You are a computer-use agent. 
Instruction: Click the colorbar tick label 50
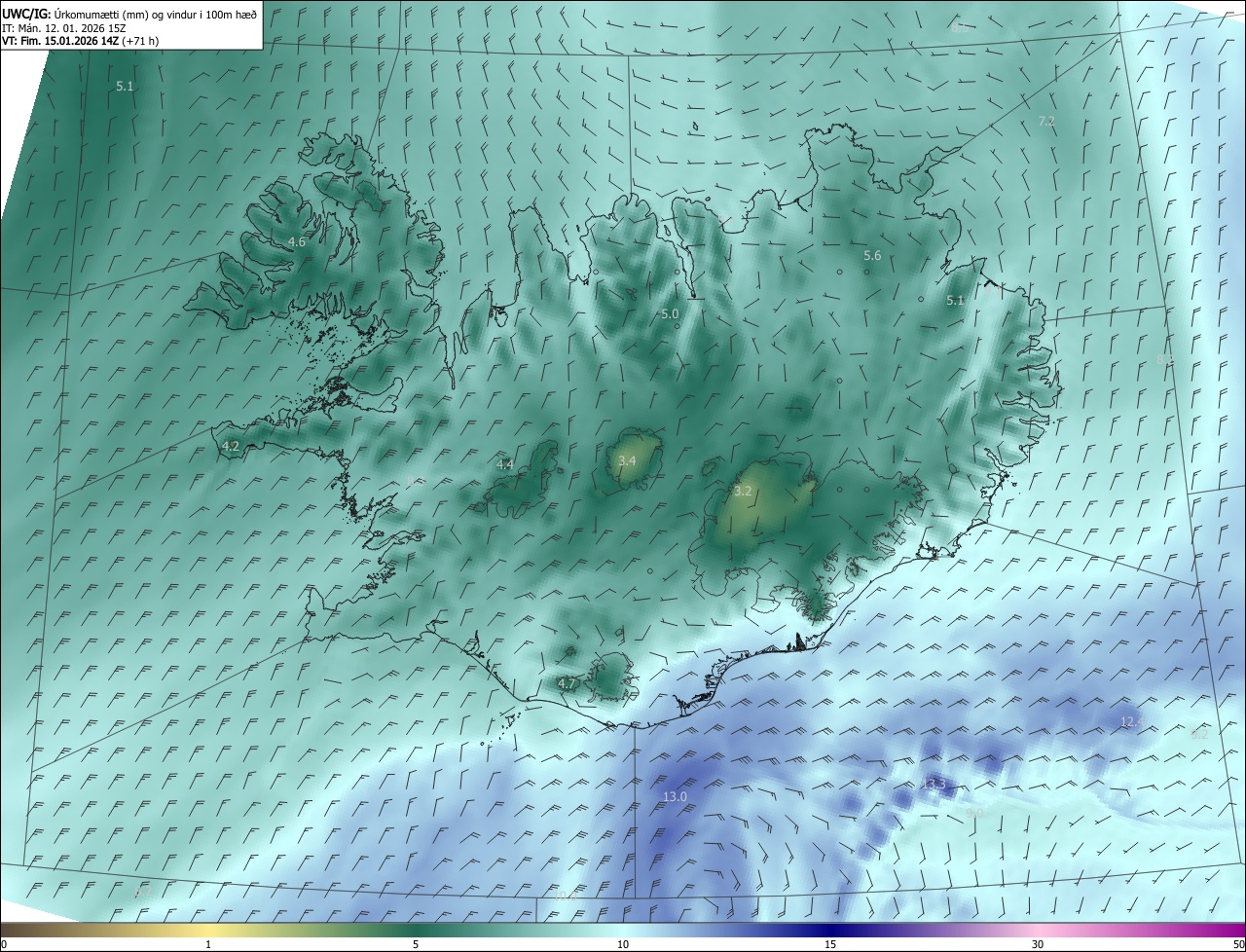(x=1238, y=944)
